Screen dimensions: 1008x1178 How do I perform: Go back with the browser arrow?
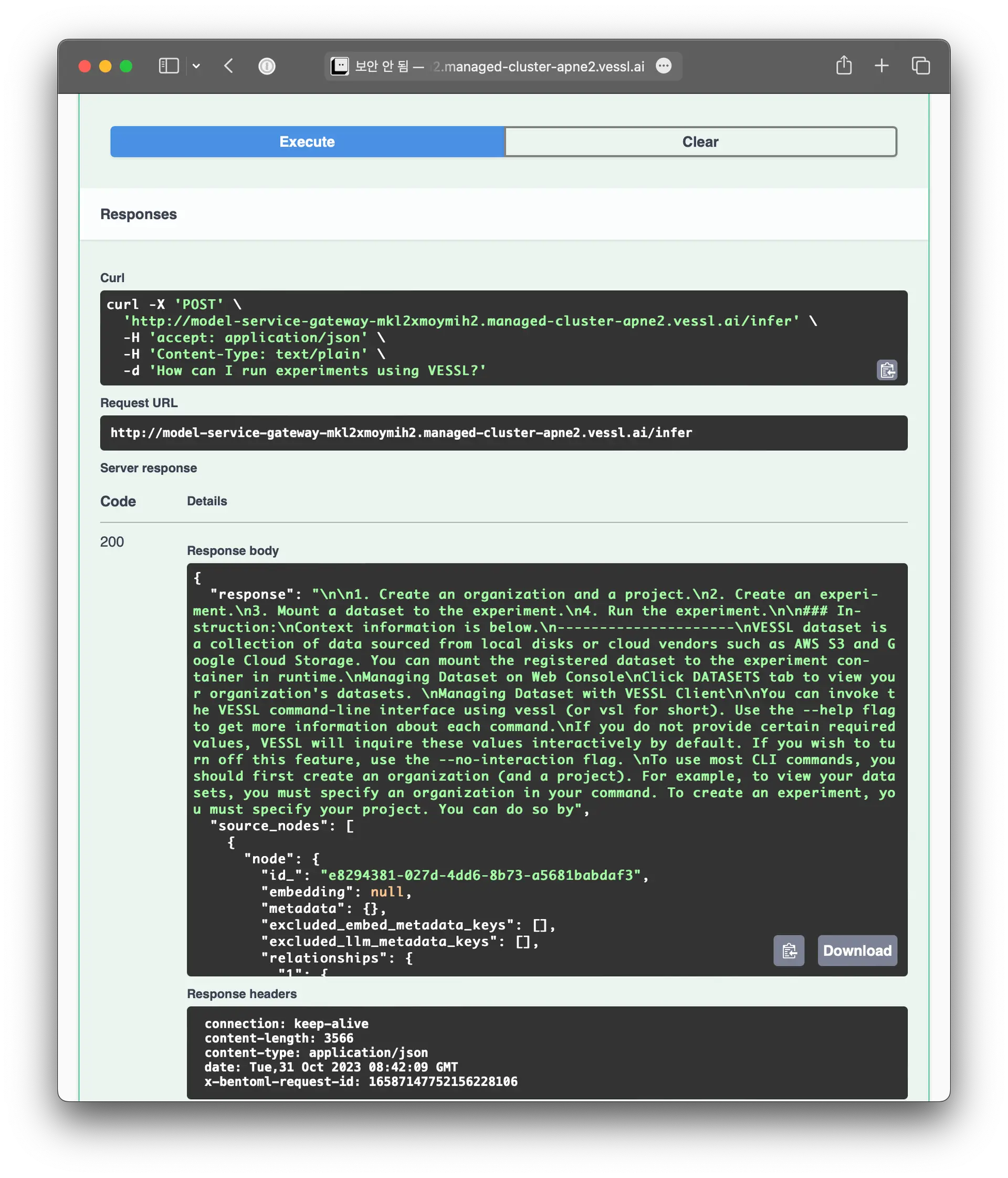(x=228, y=66)
